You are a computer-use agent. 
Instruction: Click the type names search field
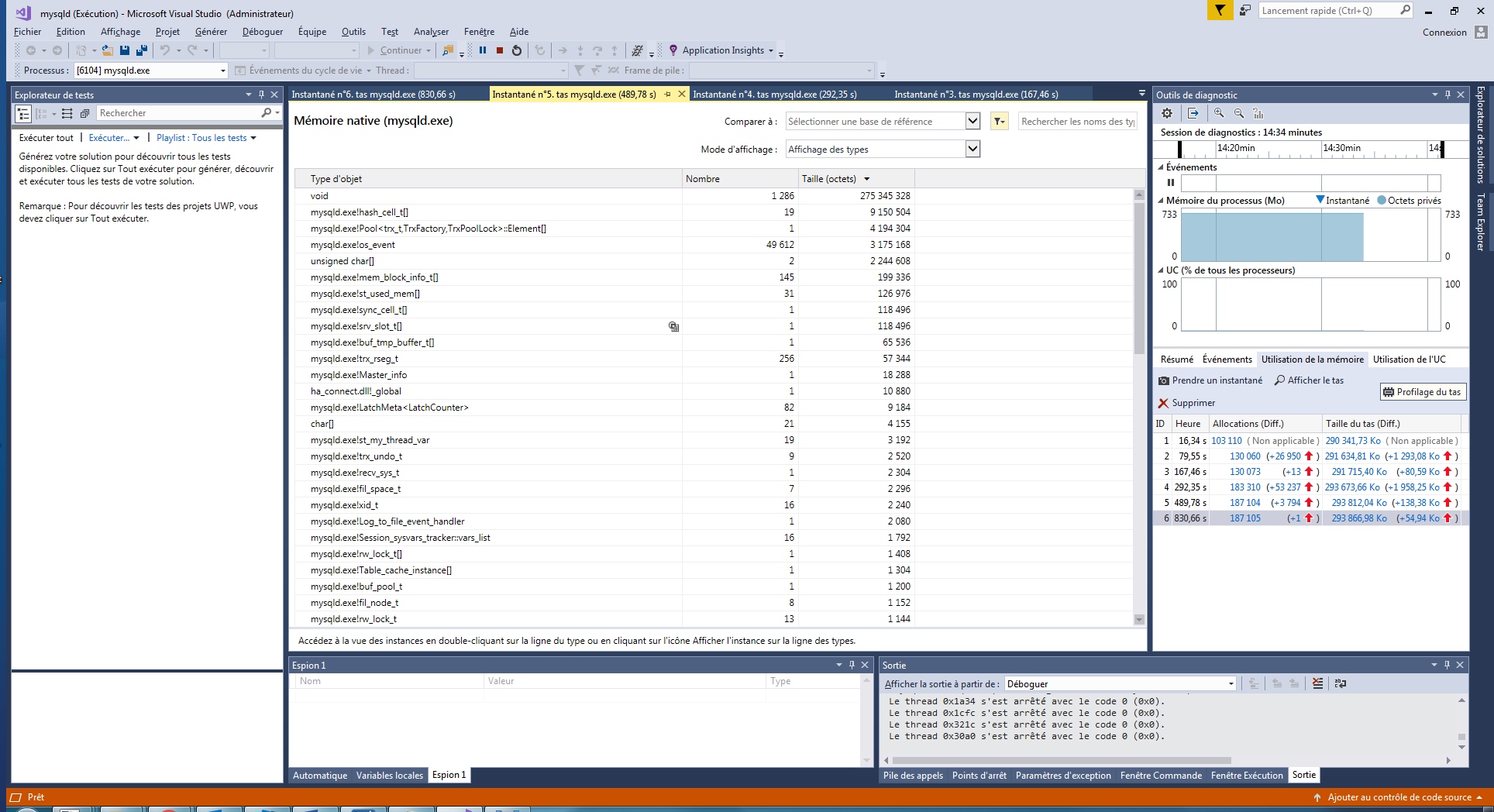click(1077, 122)
